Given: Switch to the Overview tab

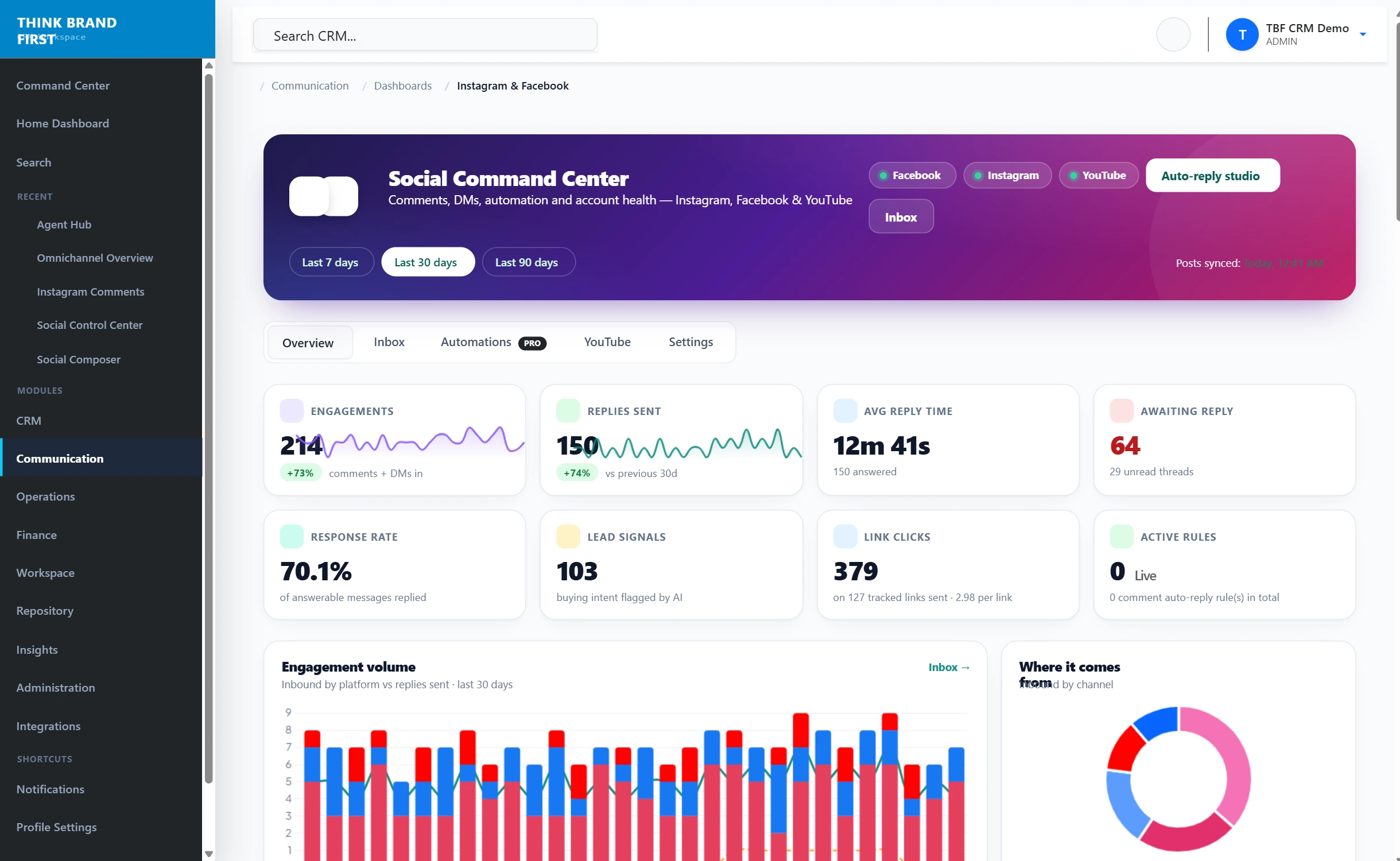Looking at the screenshot, I should (310, 342).
